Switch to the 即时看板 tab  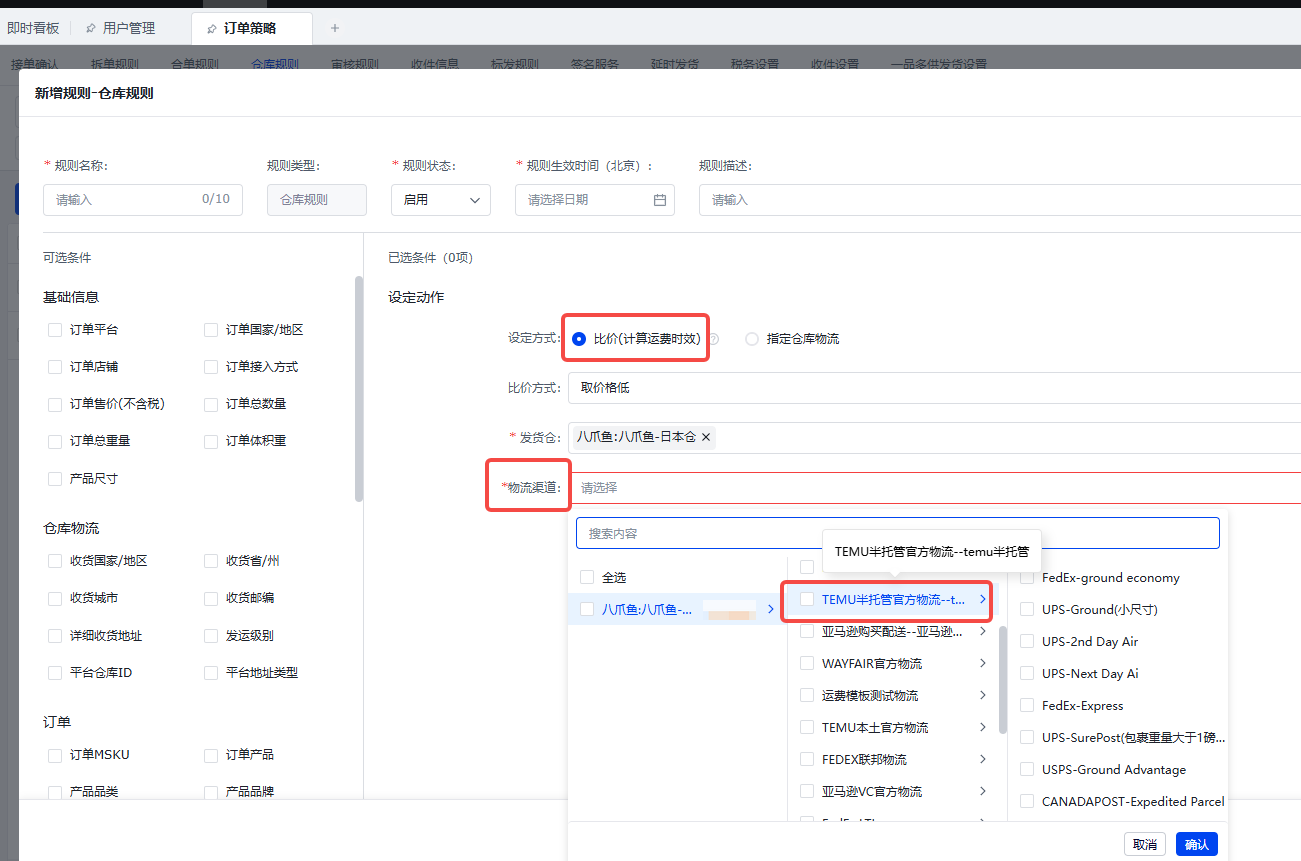click(x=33, y=28)
